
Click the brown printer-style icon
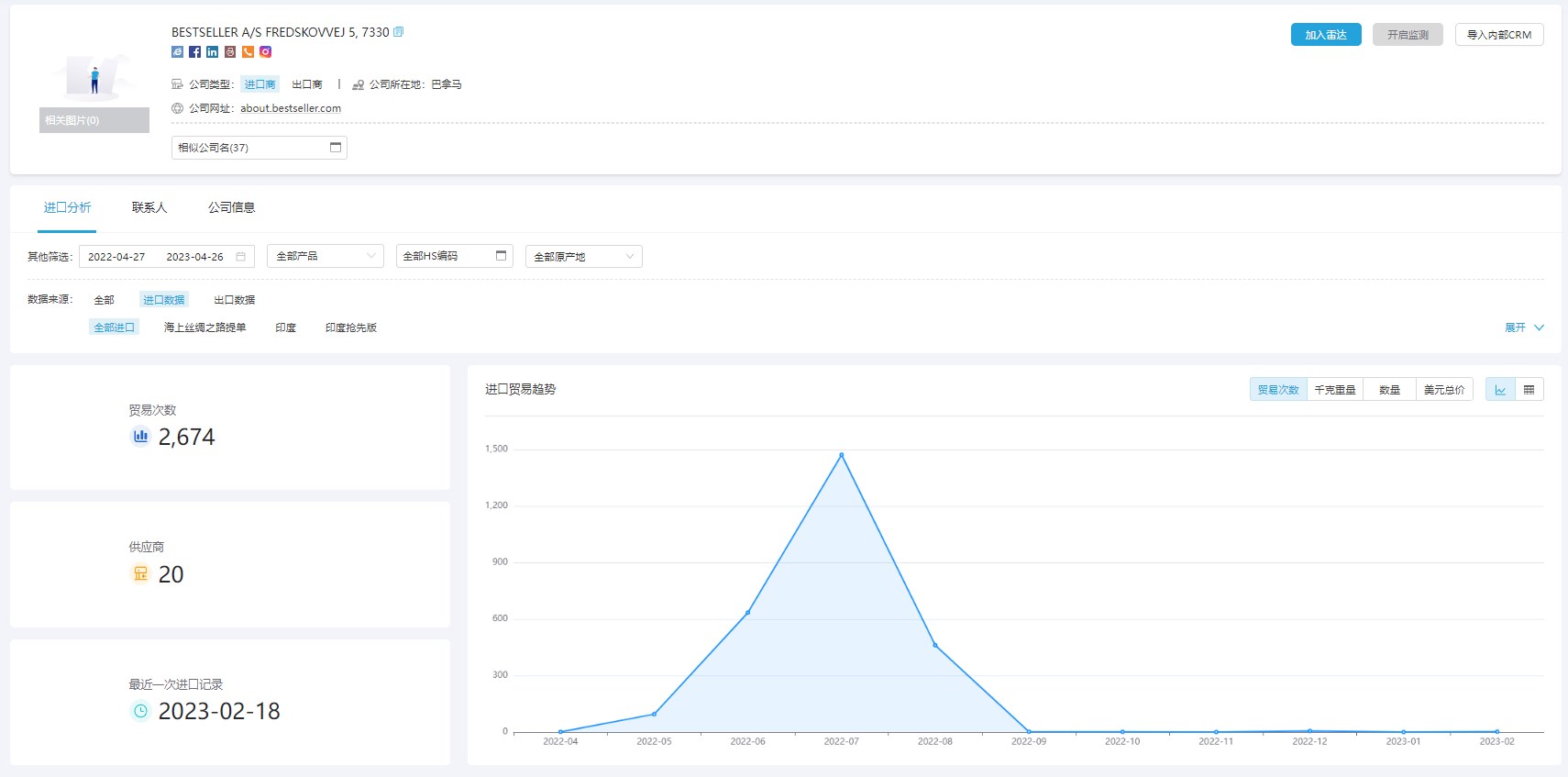pyautogui.click(x=230, y=52)
